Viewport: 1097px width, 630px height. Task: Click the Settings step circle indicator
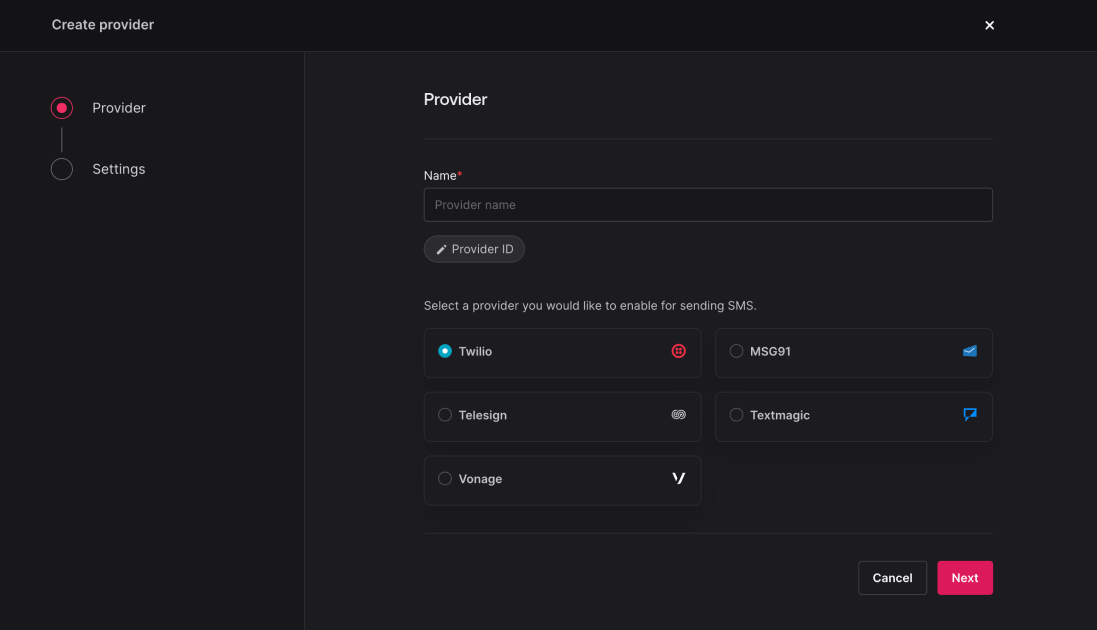coord(62,169)
